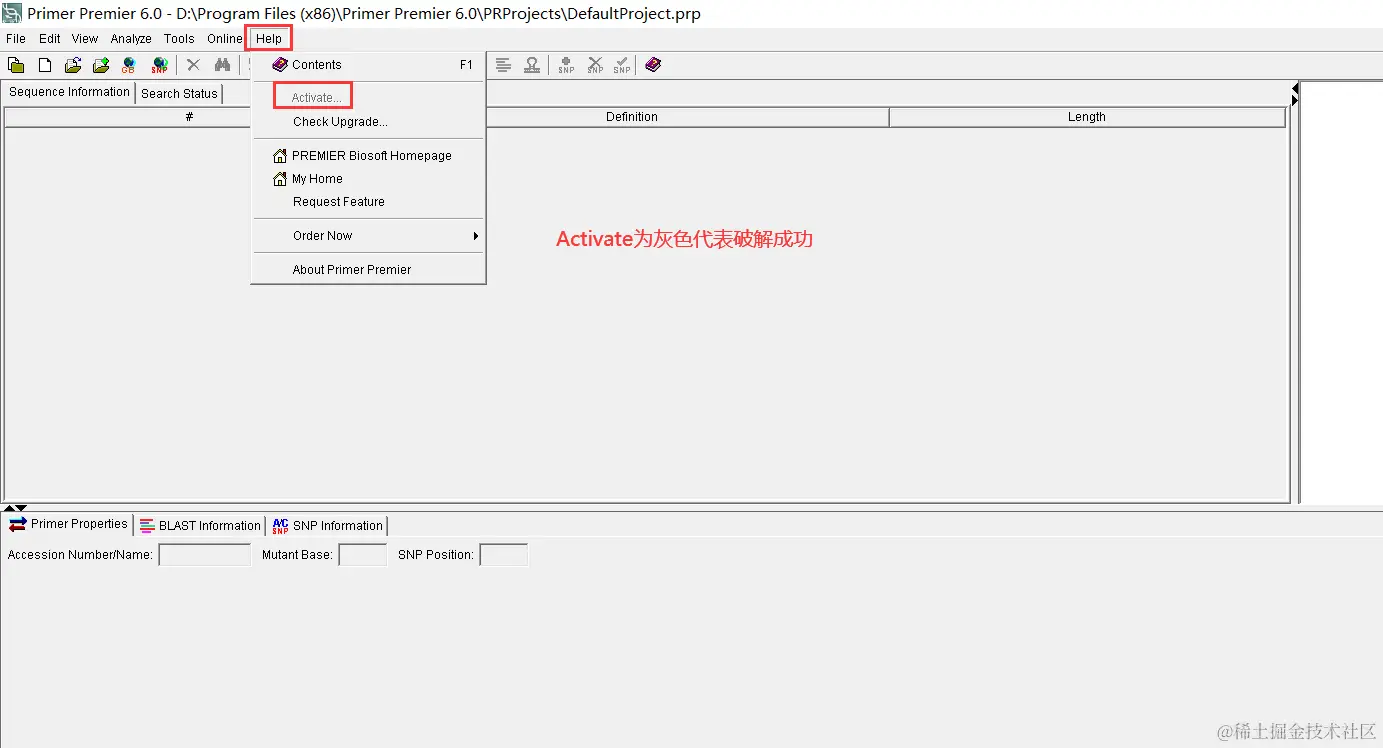The width and height of the screenshot is (1383, 748).
Task: Click the binoculars find icon
Action: 223,65
